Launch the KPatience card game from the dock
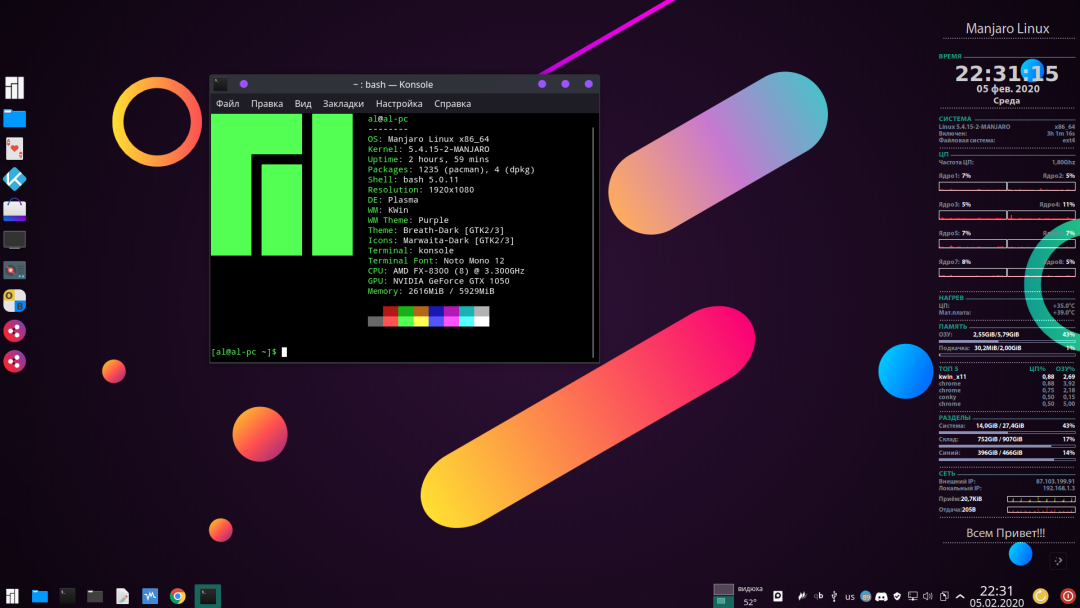The height and width of the screenshot is (608, 1080). click(x=13, y=148)
